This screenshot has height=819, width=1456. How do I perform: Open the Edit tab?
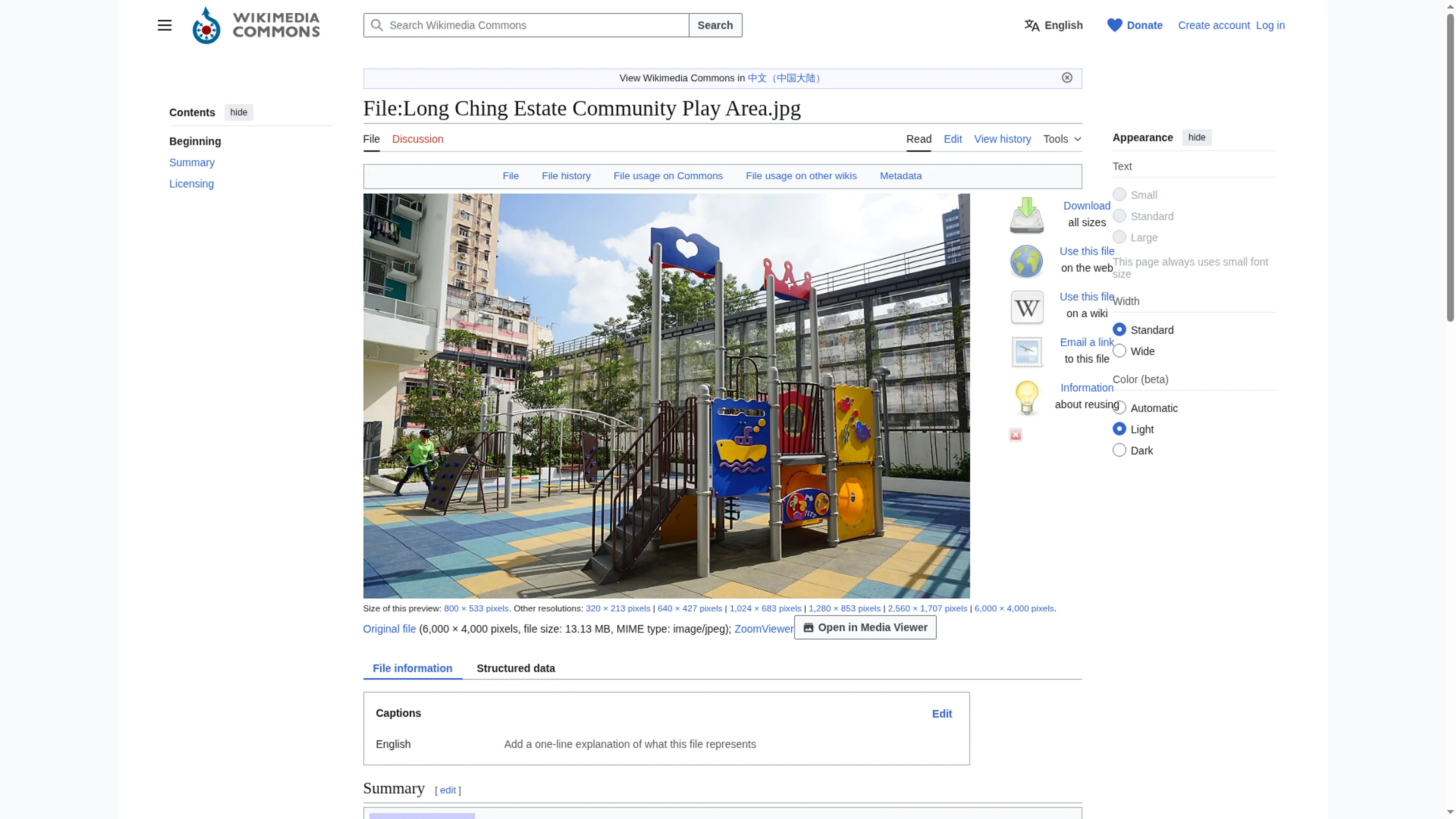(953, 139)
